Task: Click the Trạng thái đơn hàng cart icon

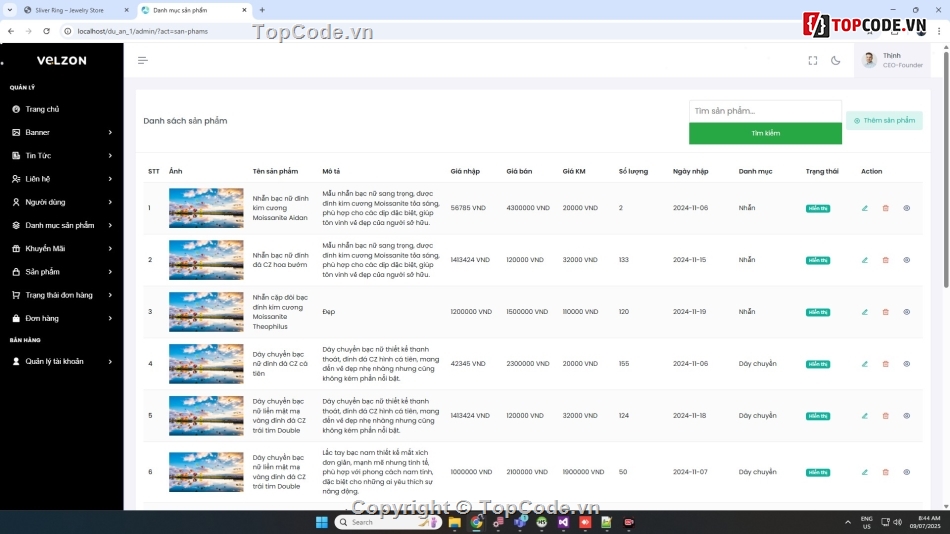Action: coord(16,295)
